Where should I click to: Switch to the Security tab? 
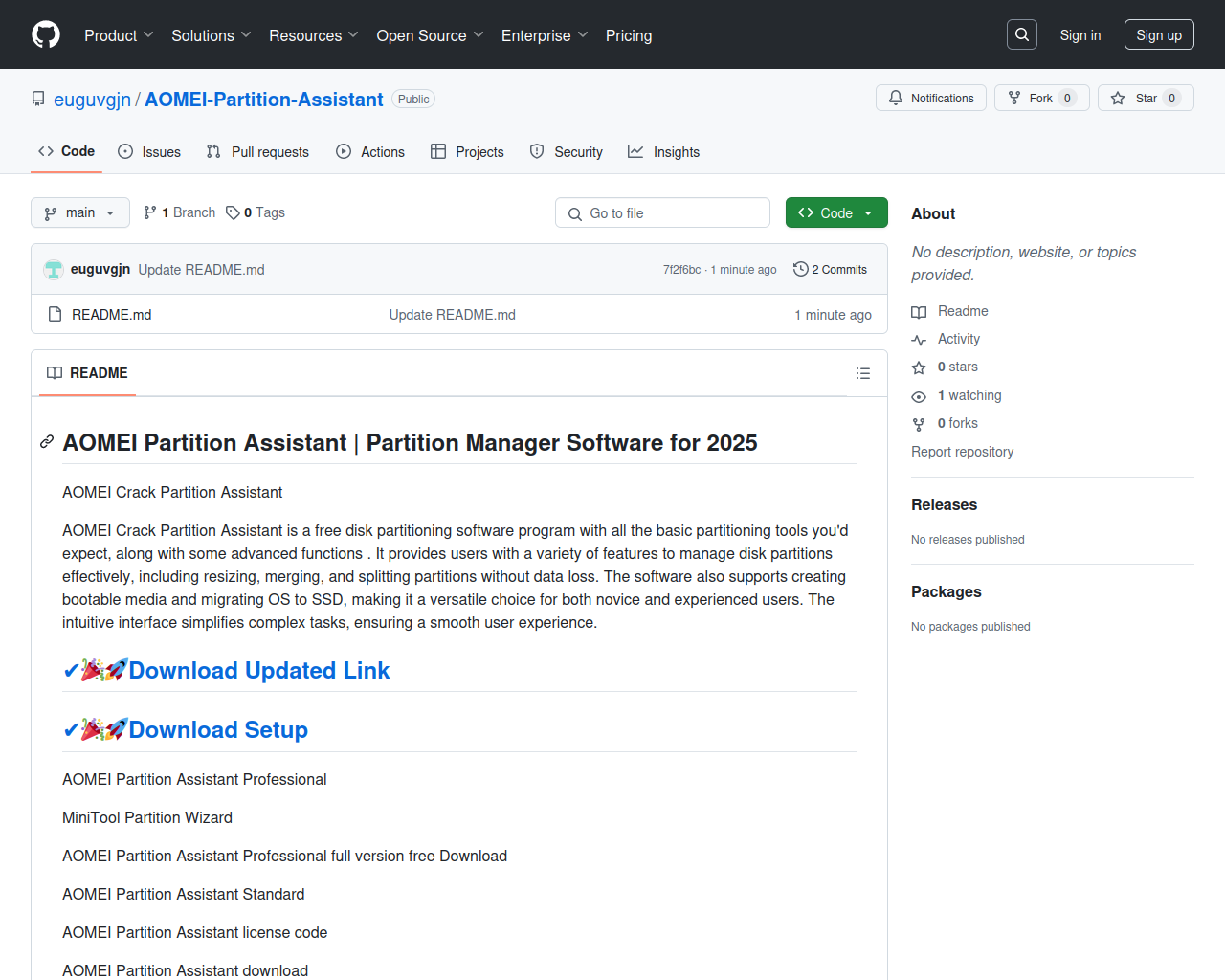click(567, 151)
